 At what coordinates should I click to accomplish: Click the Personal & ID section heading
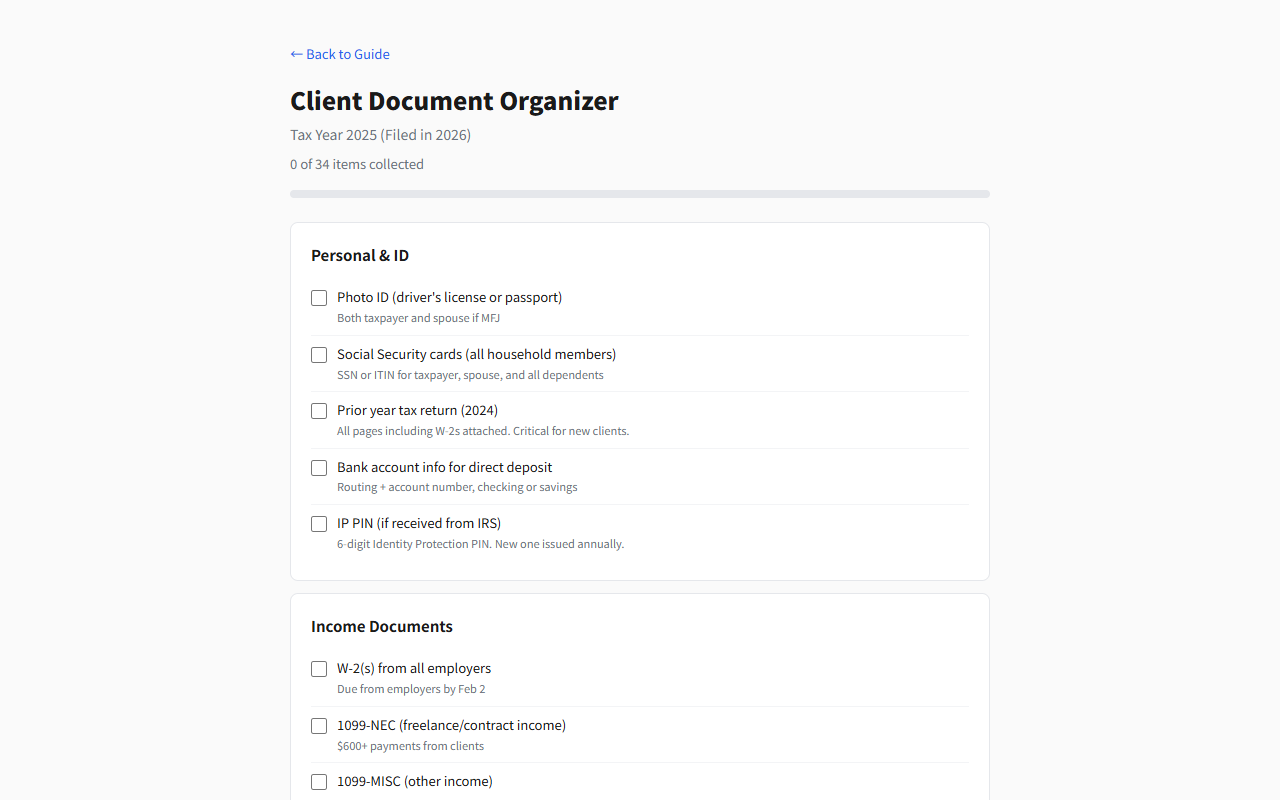pos(360,255)
